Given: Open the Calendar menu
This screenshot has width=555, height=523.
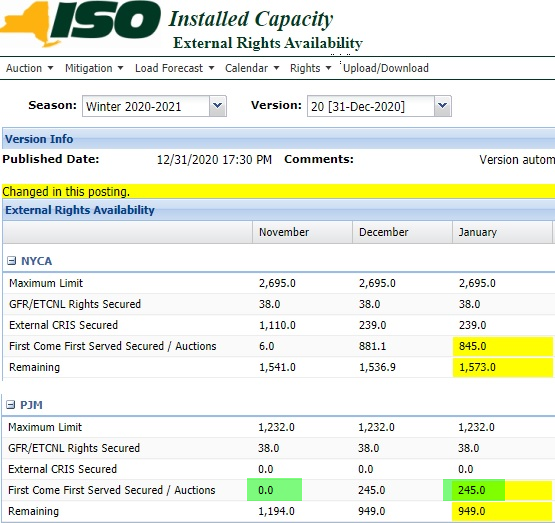Looking at the screenshot, I should (x=252, y=68).
